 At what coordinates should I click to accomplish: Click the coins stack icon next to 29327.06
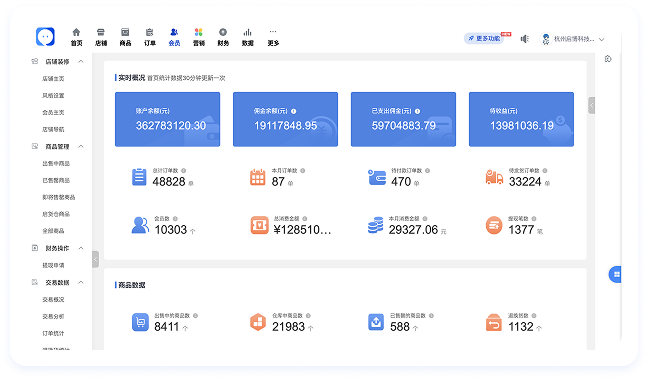(x=375, y=225)
